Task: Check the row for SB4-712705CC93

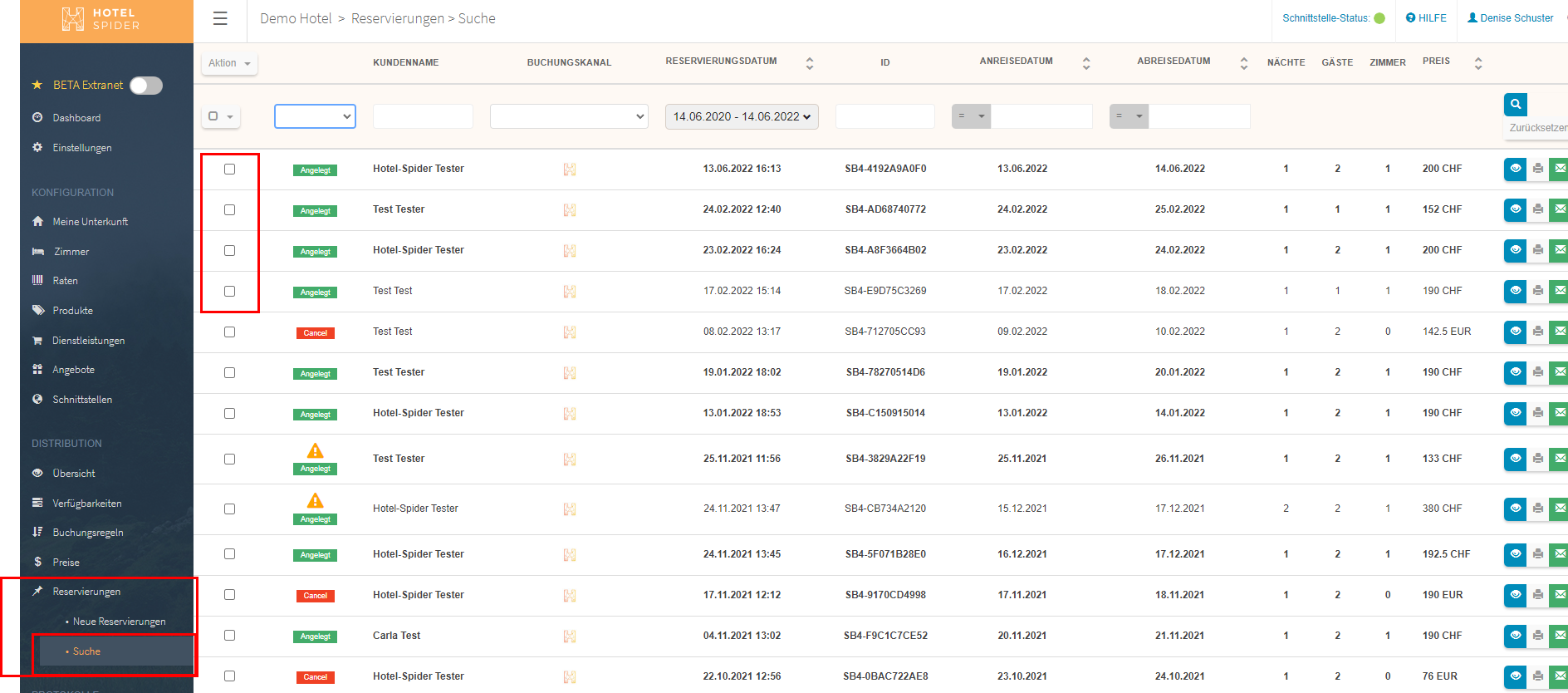Action: [x=229, y=332]
